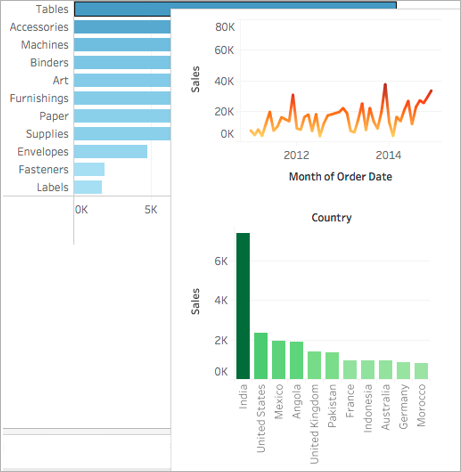461x472 pixels.
Task: Select the United States bar
Action: click(x=261, y=356)
